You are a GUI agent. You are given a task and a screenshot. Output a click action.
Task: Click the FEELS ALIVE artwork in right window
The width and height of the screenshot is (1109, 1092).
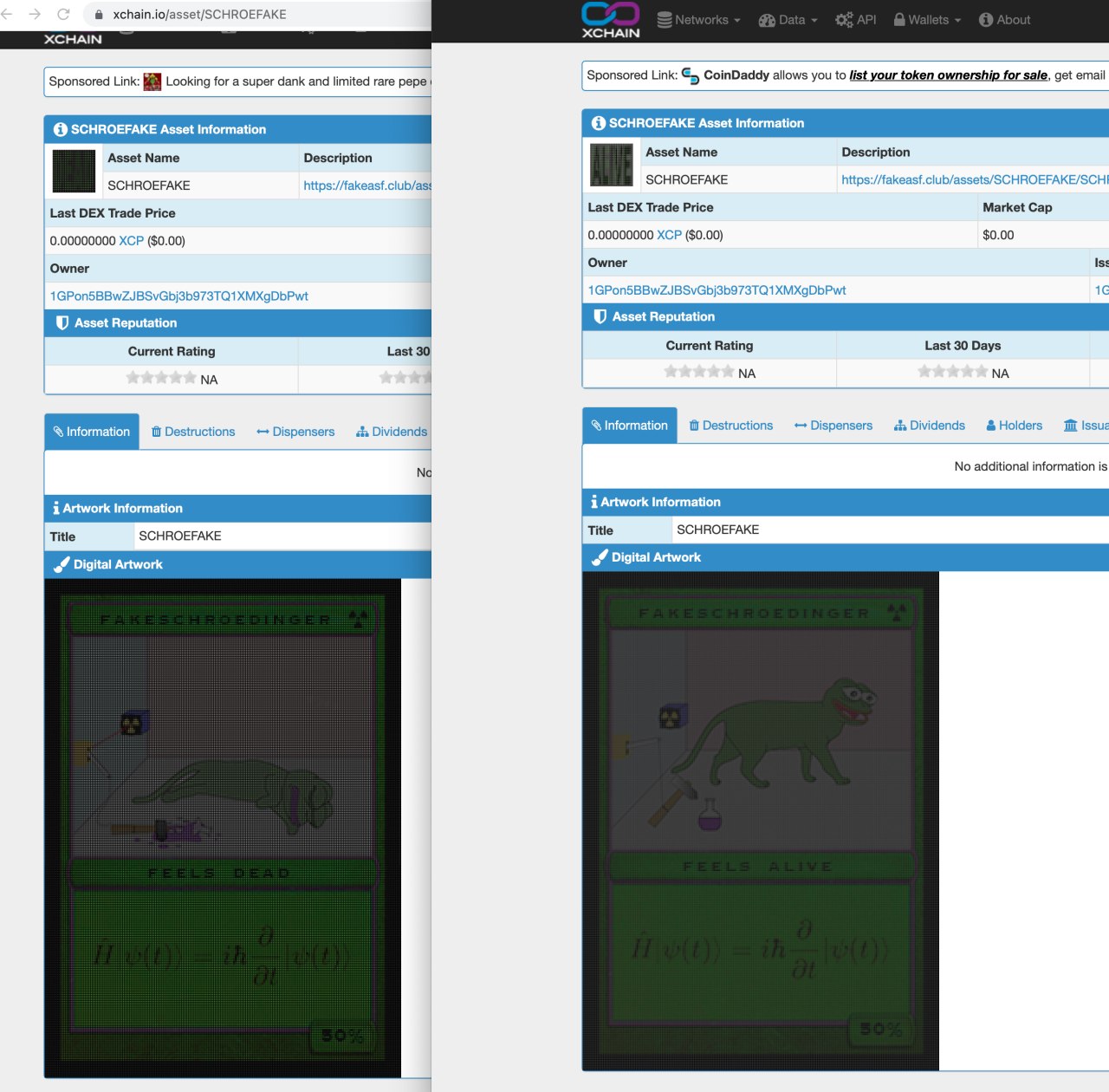click(x=761, y=822)
